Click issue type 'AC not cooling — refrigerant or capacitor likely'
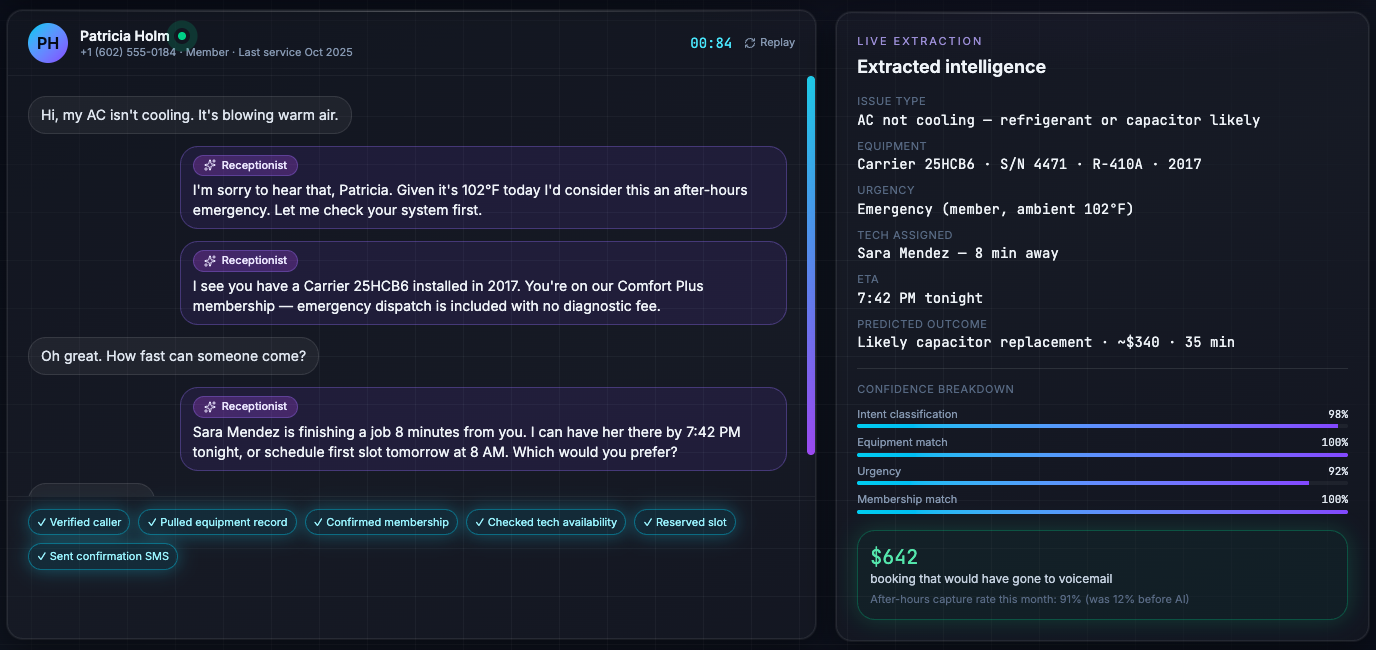This screenshot has height=650, width=1376. tap(1058, 120)
